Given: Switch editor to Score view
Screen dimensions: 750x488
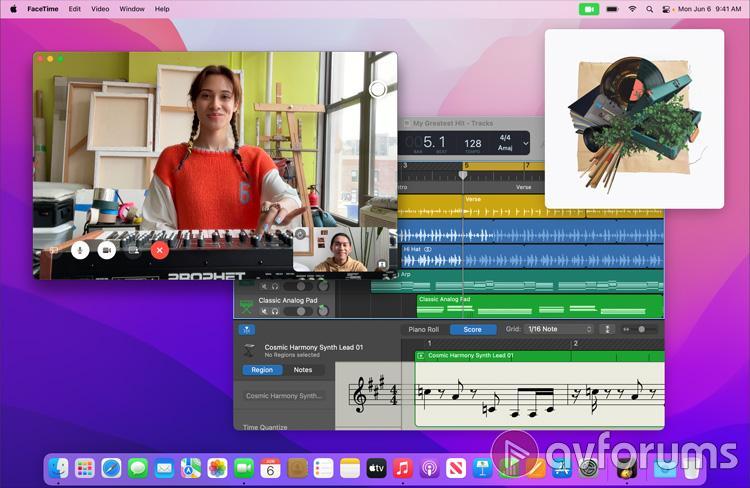Looking at the screenshot, I should pyautogui.click(x=473, y=329).
